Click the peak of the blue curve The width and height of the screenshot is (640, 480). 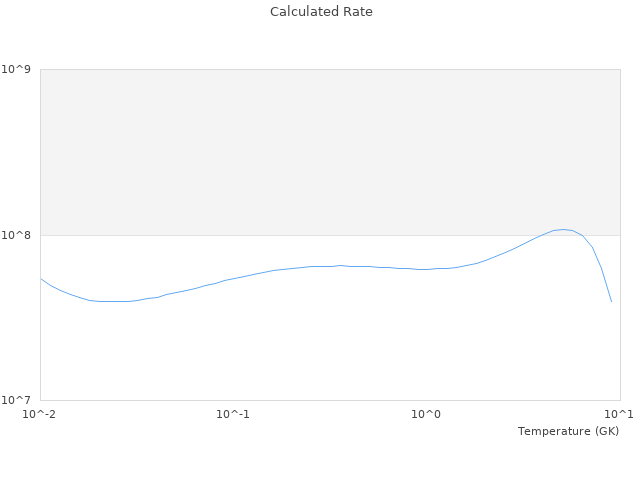point(563,229)
